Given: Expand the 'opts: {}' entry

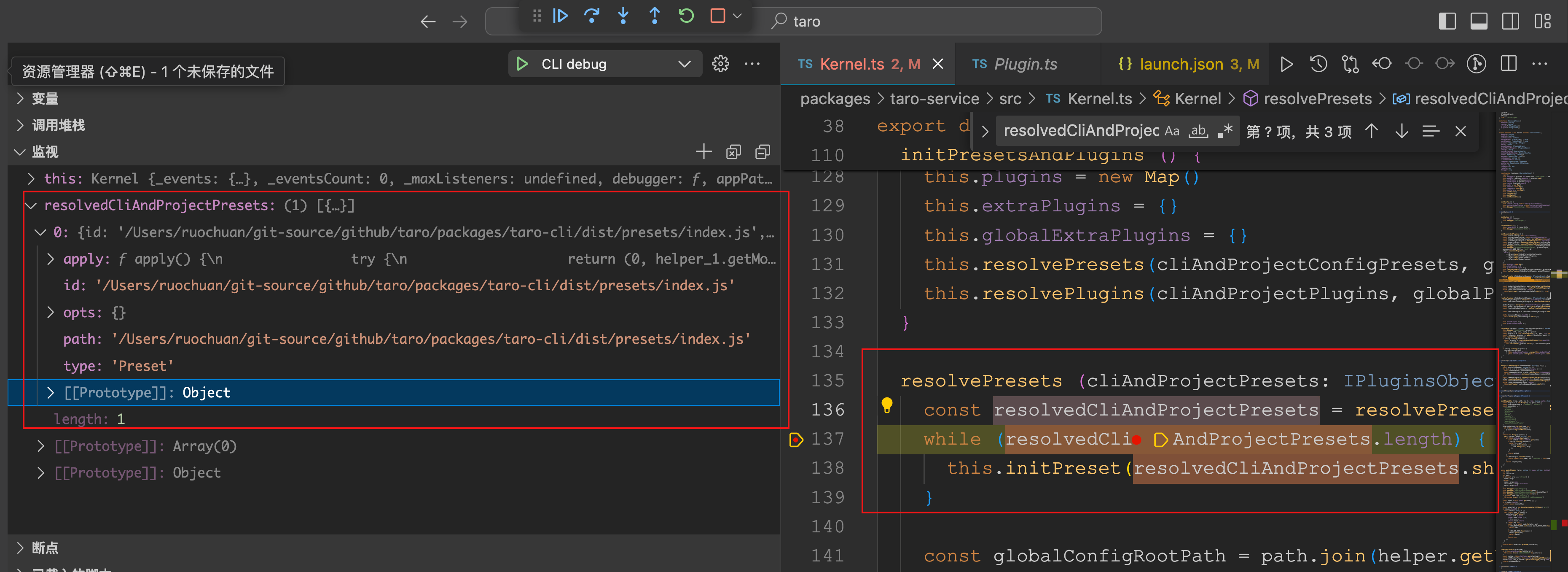Looking at the screenshot, I should pos(51,313).
